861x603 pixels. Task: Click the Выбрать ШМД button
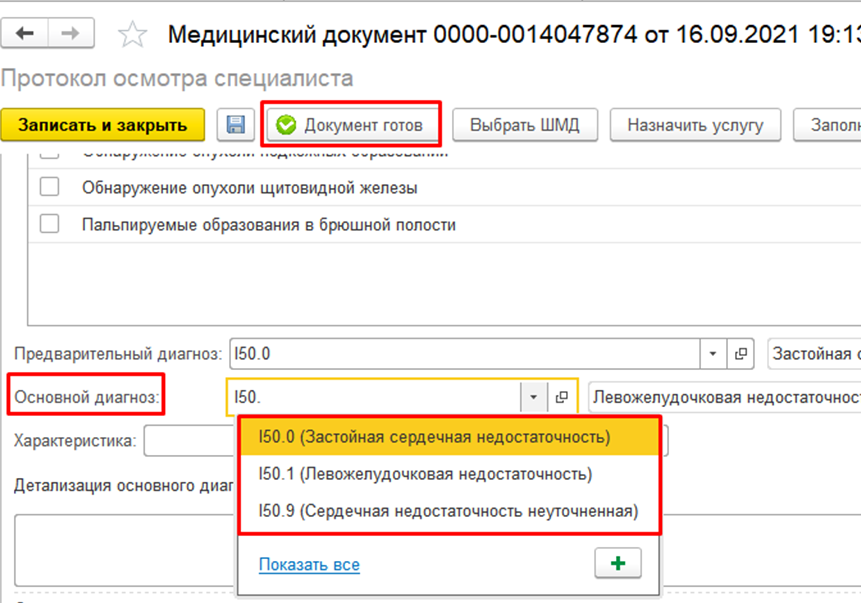coord(525,125)
